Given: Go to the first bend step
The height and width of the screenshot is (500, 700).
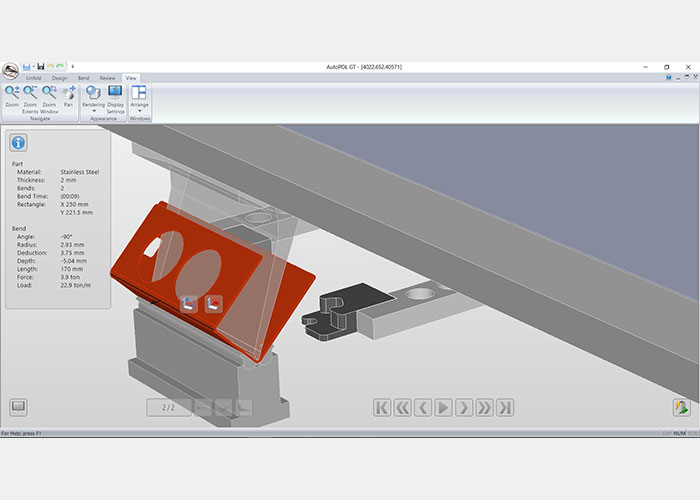Looking at the screenshot, I should (x=382, y=407).
